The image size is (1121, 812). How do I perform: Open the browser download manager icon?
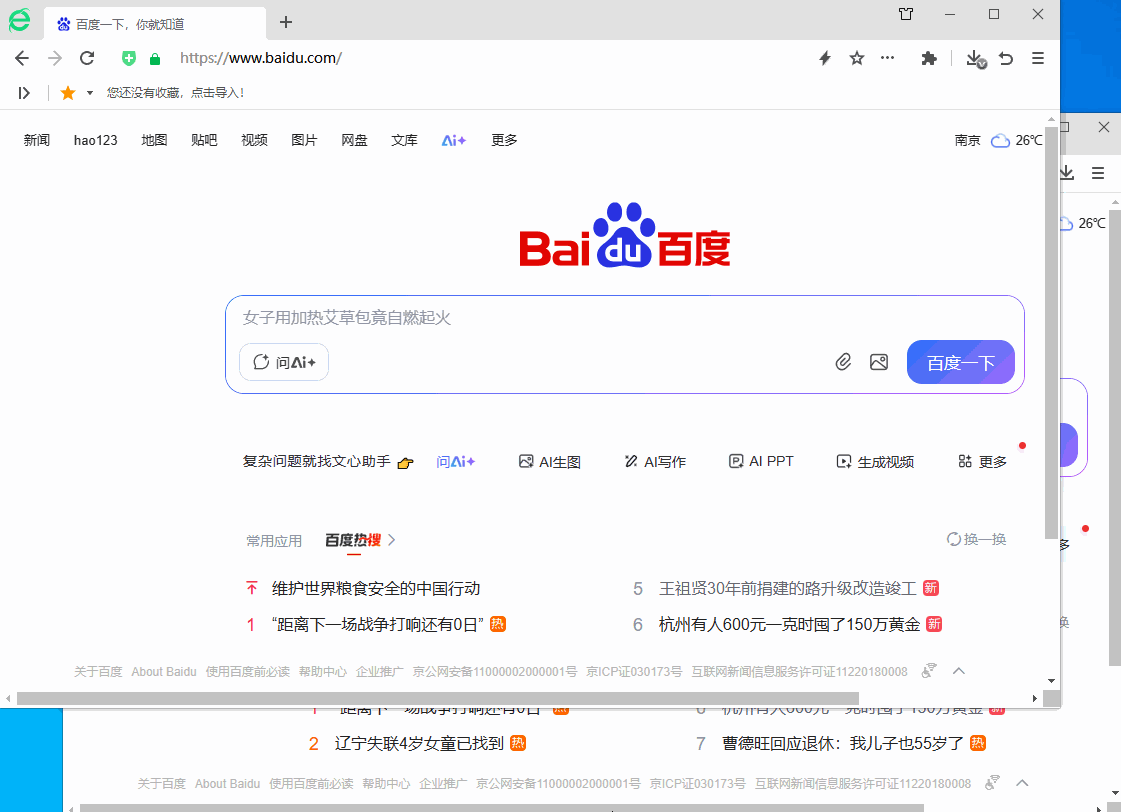pos(974,59)
